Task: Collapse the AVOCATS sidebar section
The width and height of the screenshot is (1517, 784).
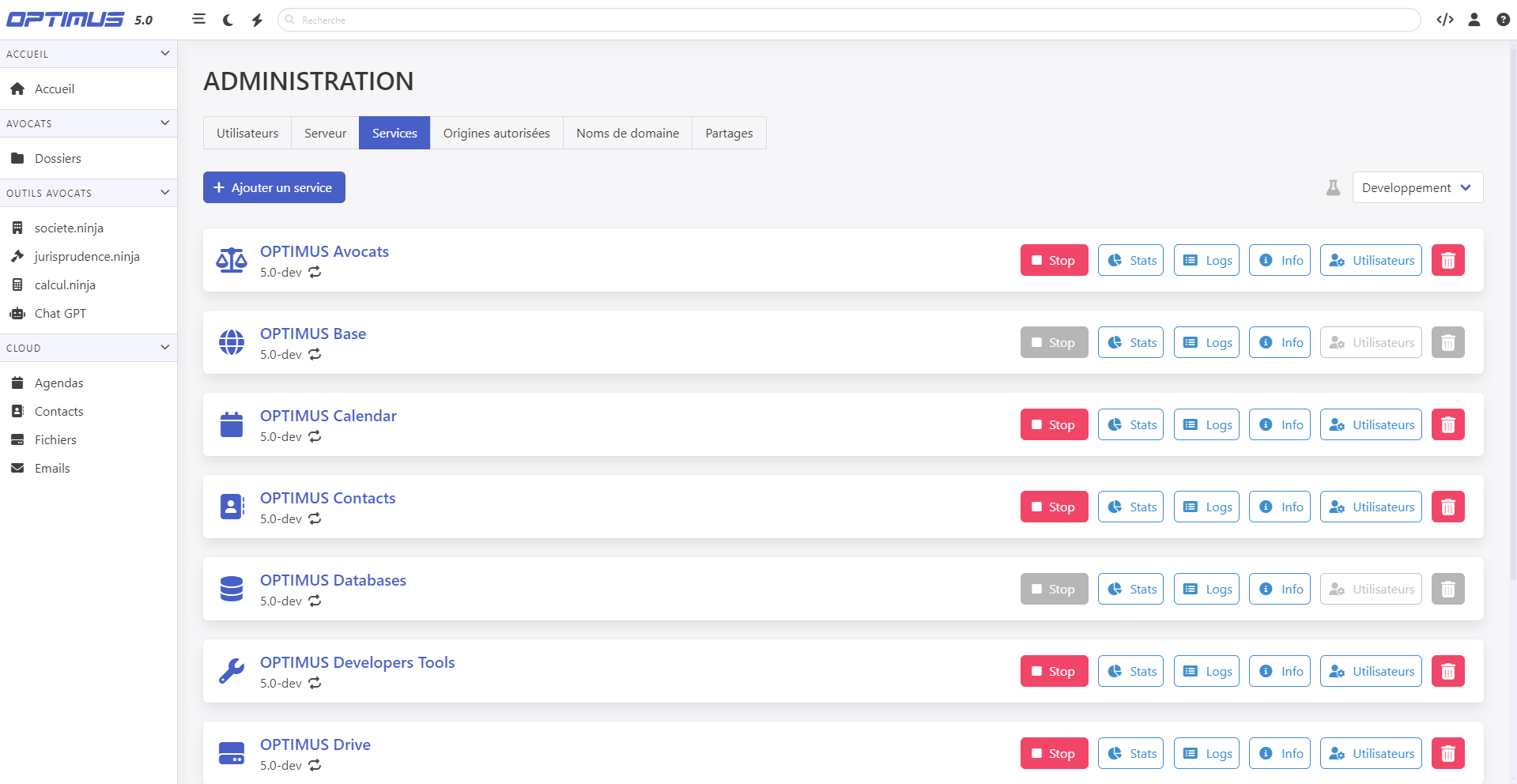Action: (89, 123)
